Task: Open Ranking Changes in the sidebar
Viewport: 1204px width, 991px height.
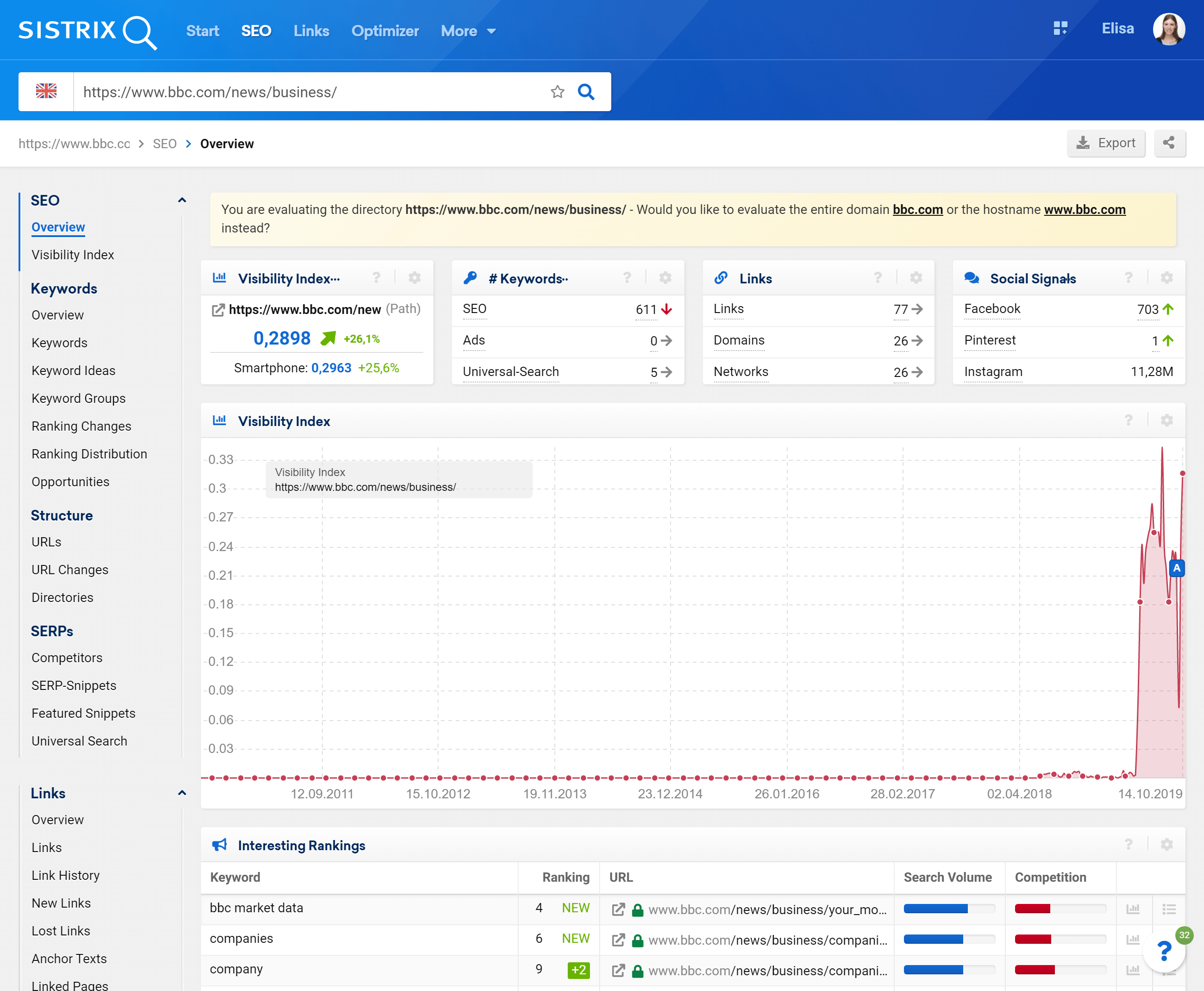Action: [x=81, y=426]
